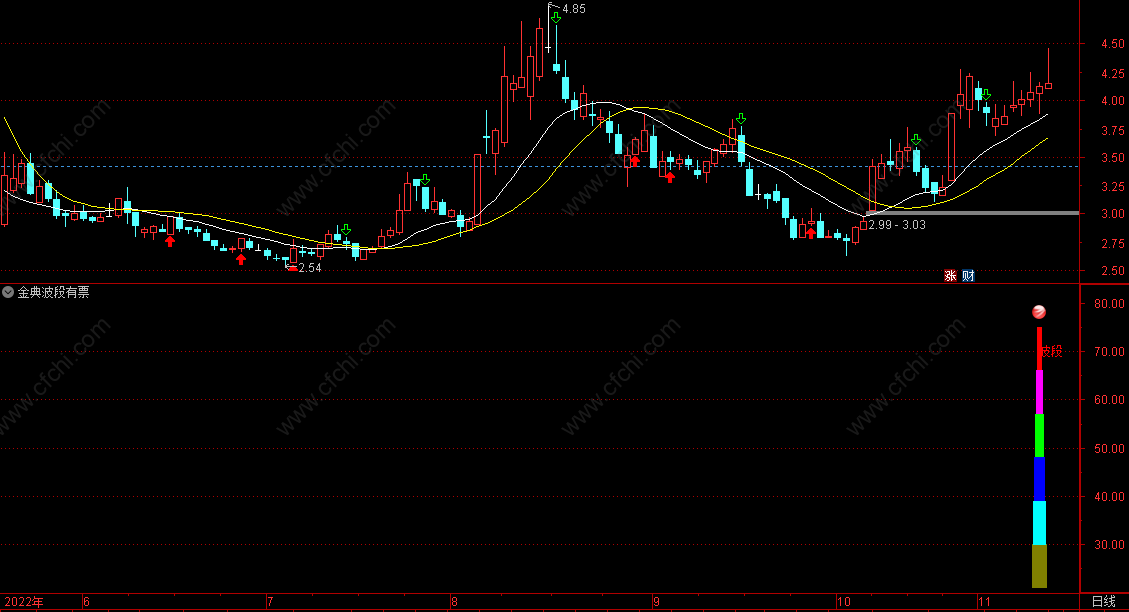The image size is (1129, 612).
Task: Click the 2.50 price axis label
Action: [x=1112, y=271]
